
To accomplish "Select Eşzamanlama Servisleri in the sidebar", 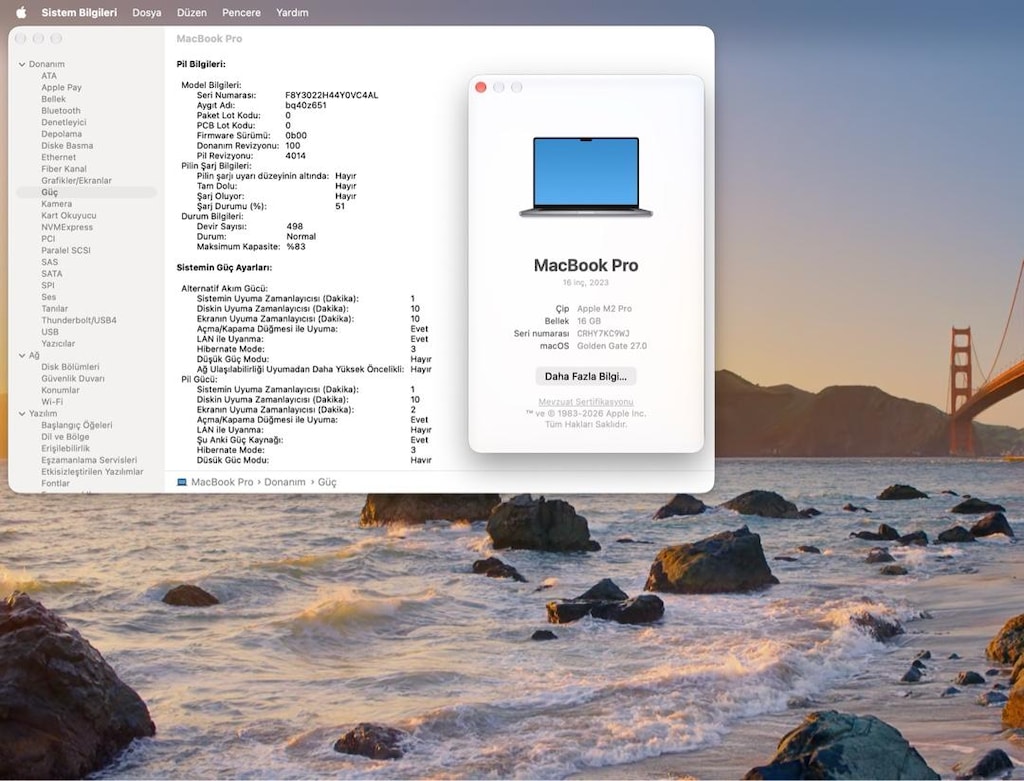I will click(89, 460).
